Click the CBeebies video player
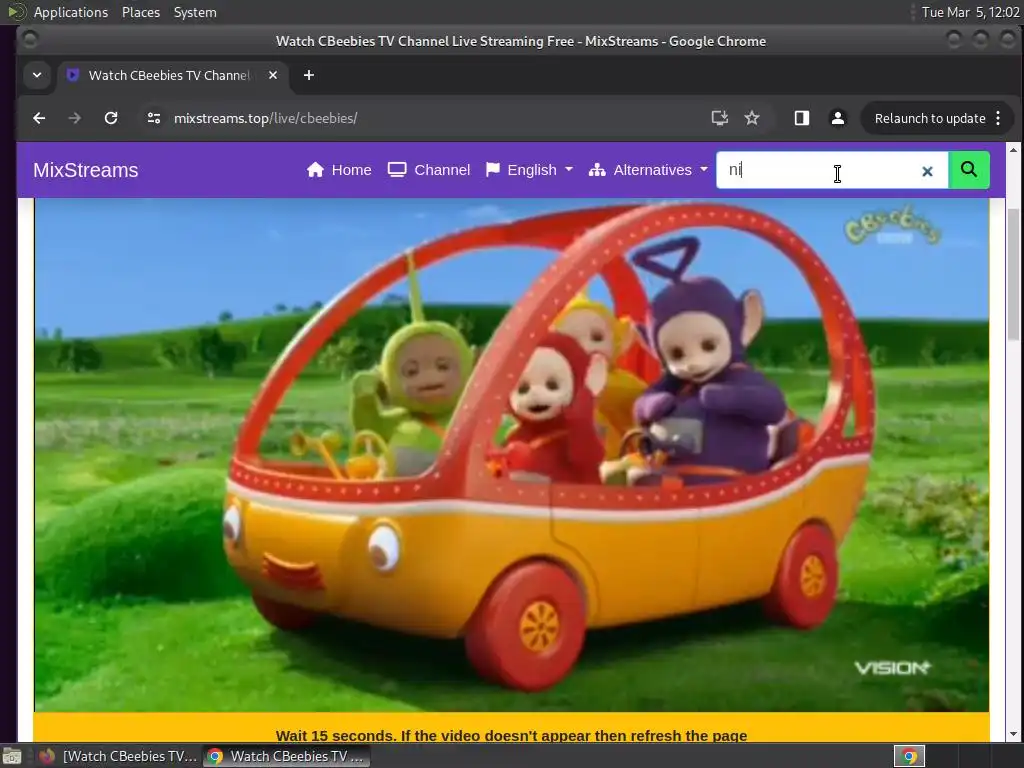The height and width of the screenshot is (768, 1024). 511,455
